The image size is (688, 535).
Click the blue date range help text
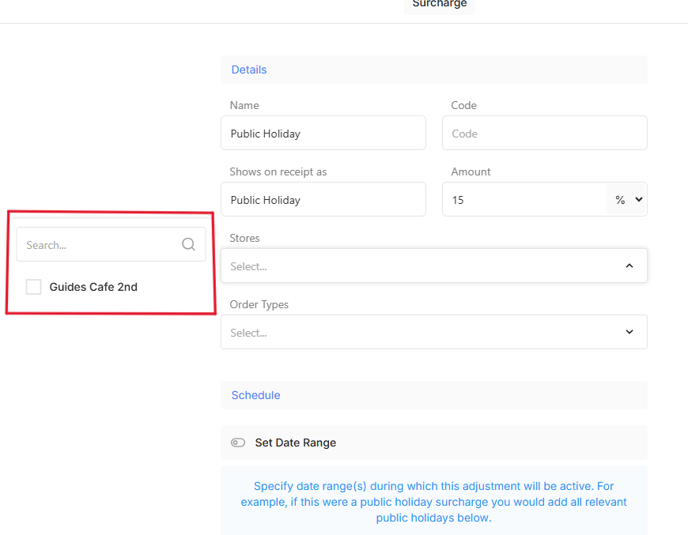tap(433, 502)
